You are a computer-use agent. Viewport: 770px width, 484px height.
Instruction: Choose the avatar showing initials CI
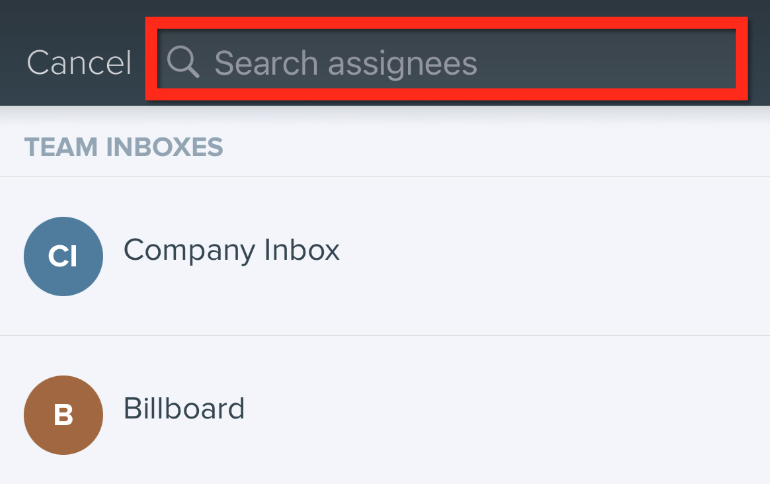[x=63, y=257]
